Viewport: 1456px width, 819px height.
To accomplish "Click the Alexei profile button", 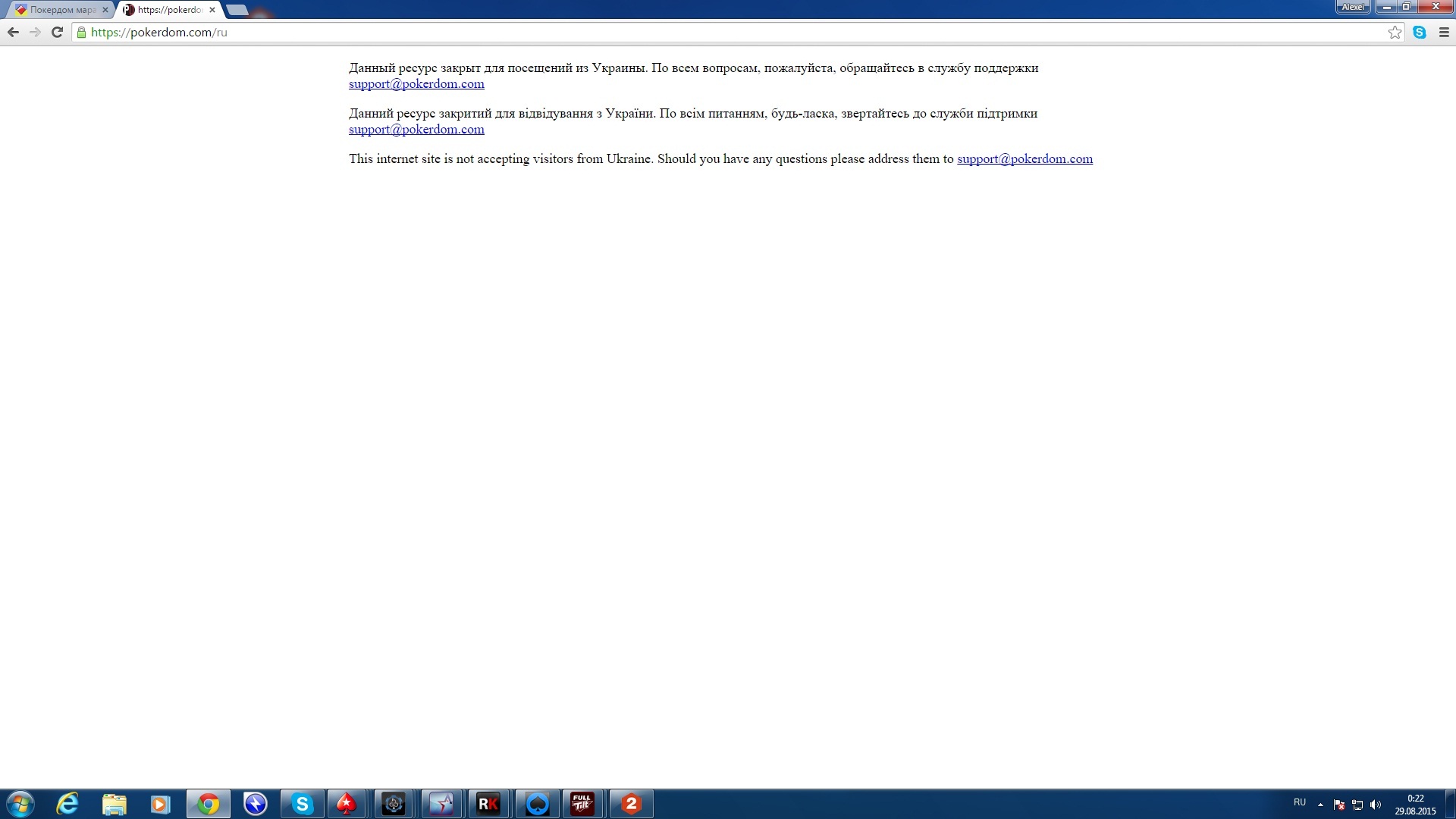I will [1353, 7].
